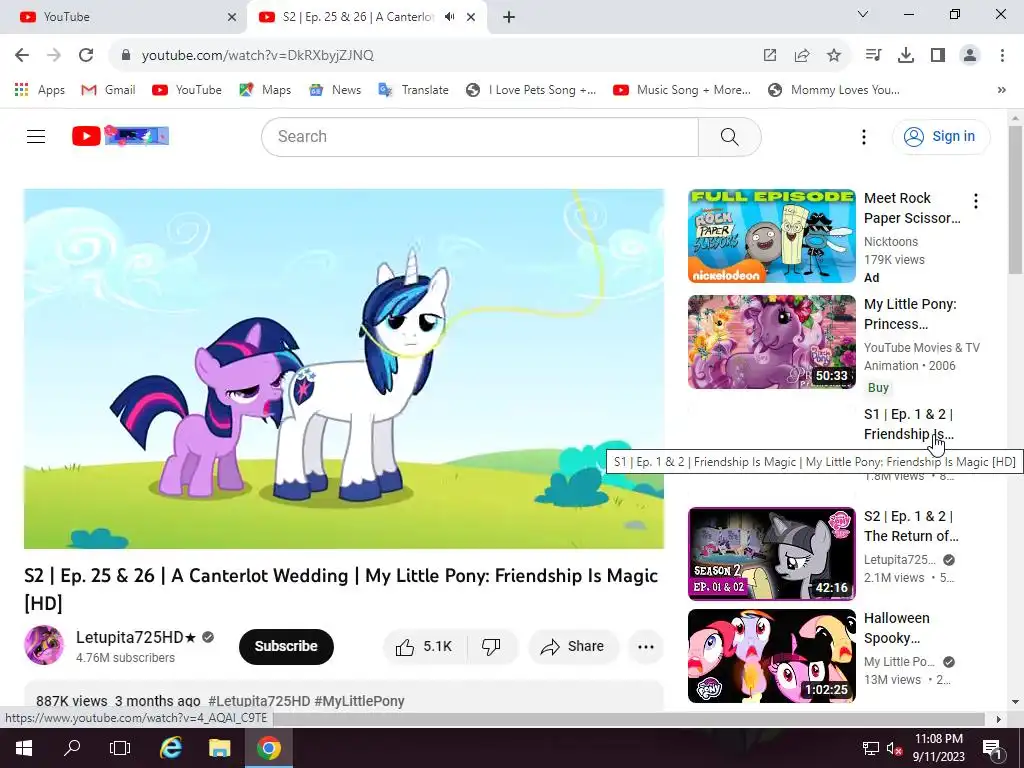Share this page from the address bar
Image resolution: width=1024 pixels, height=768 pixels.
[802, 56]
